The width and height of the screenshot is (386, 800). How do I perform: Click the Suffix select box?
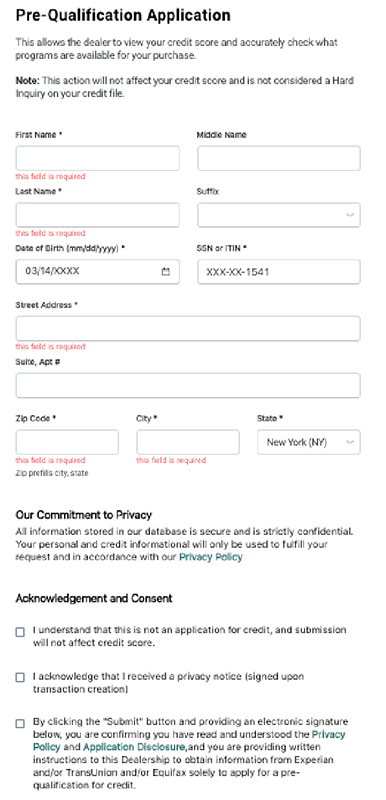click(x=279, y=215)
